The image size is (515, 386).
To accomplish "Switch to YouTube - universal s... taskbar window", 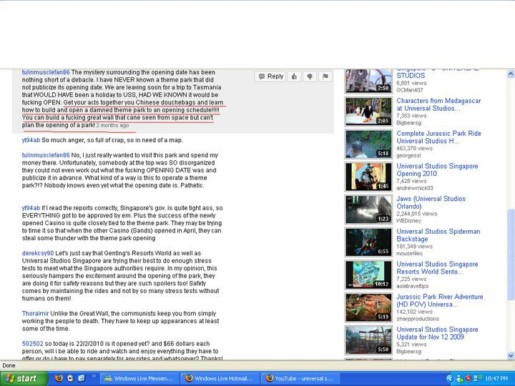I will click(300, 379).
